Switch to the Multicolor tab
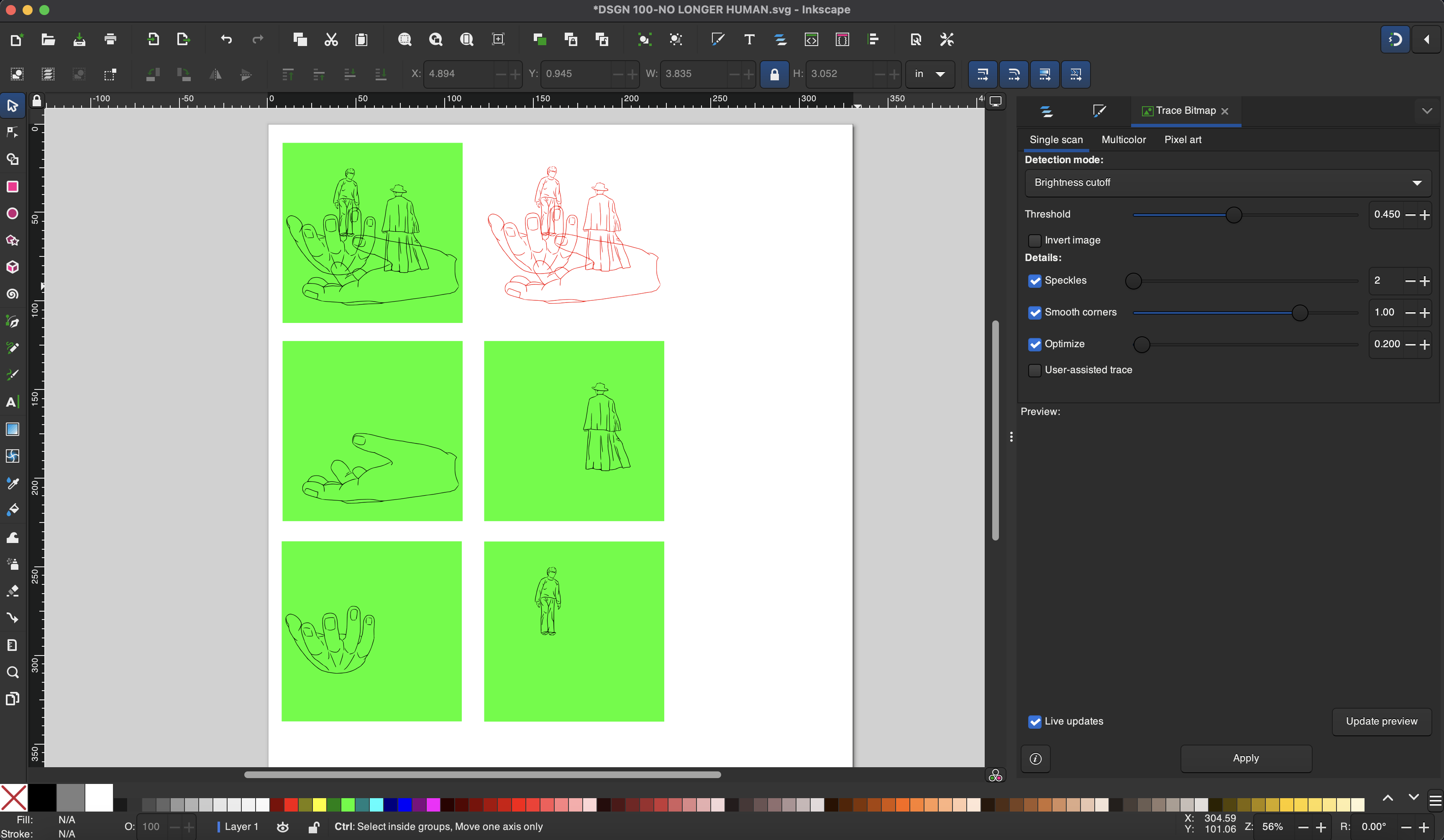 pos(1123,140)
